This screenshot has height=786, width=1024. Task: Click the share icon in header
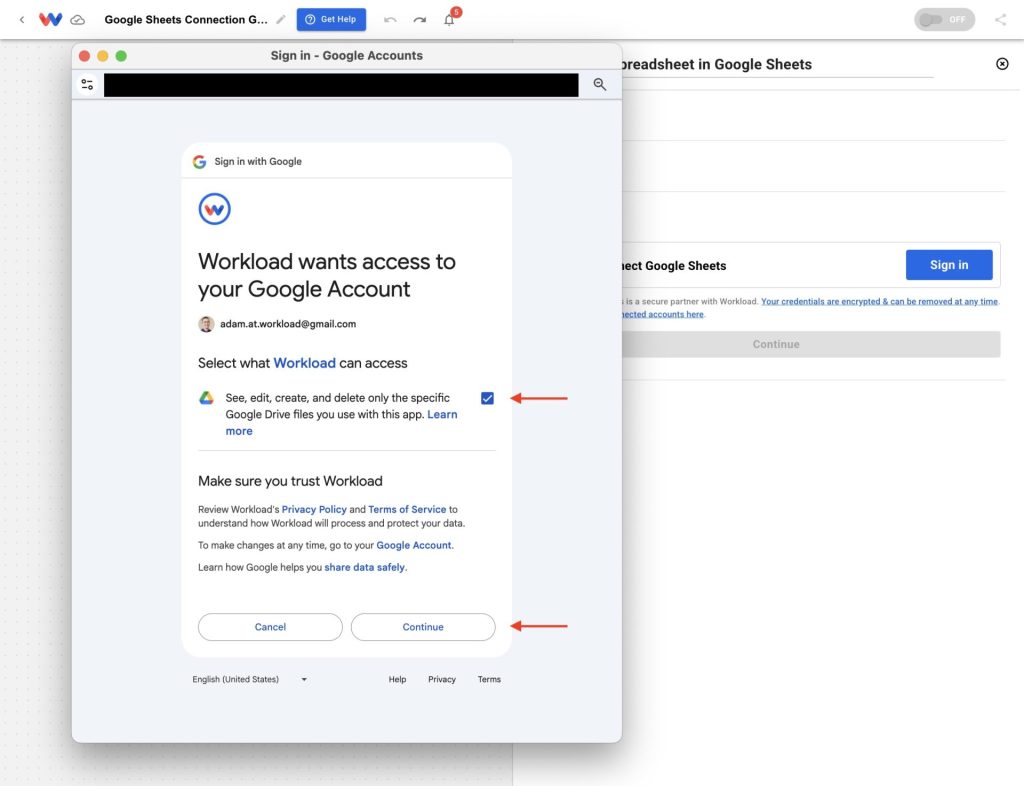point(1000,20)
